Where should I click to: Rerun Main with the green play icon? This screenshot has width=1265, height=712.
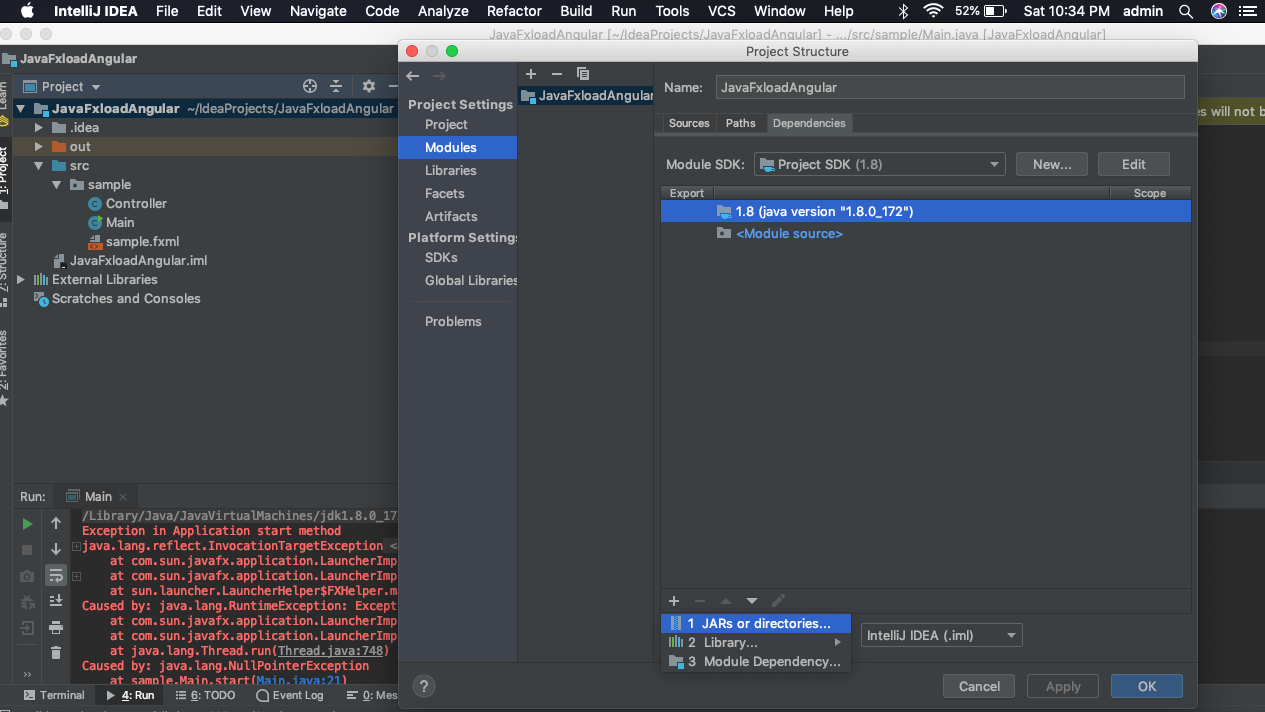tap(27, 523)
